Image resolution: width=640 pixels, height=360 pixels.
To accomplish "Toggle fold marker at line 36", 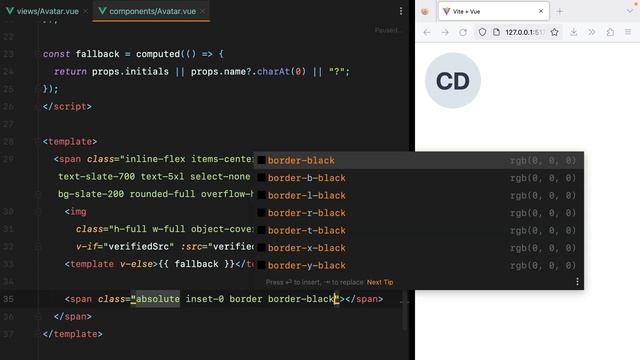I will tap(38, 317).
